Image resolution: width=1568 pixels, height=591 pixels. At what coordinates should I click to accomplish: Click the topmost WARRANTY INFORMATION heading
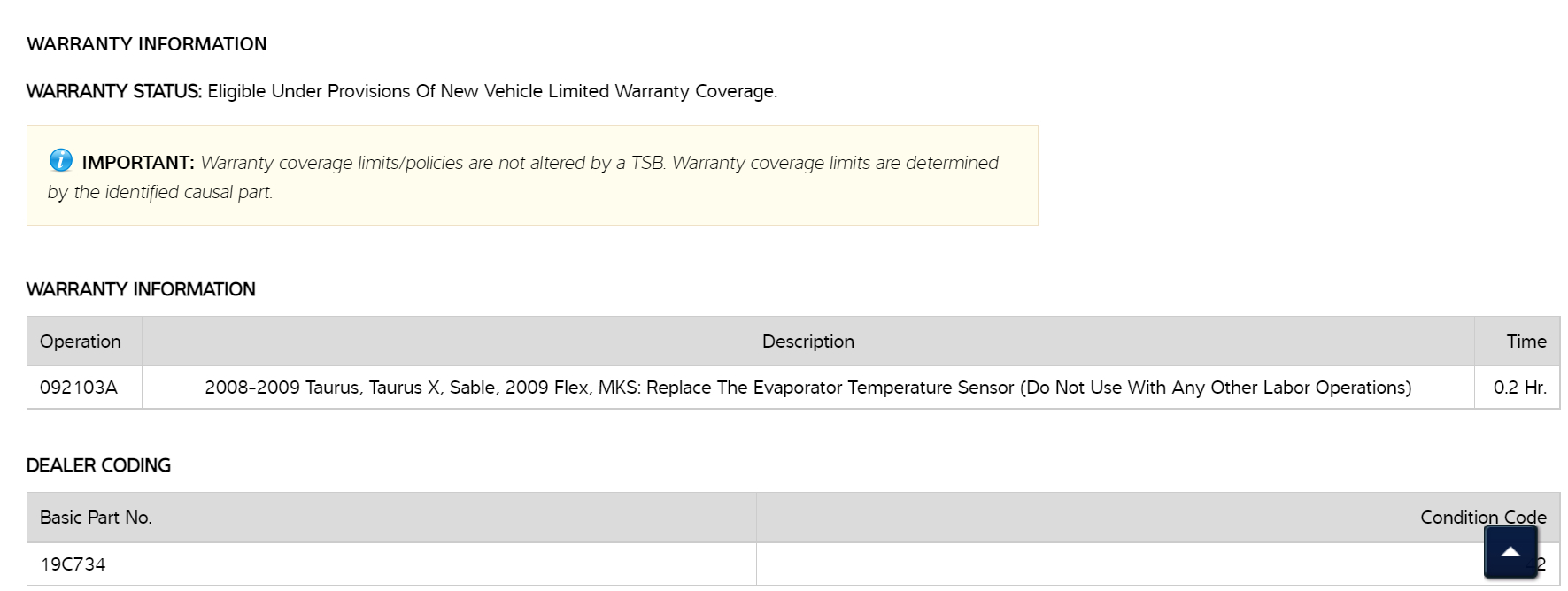(x=146, y=44)
